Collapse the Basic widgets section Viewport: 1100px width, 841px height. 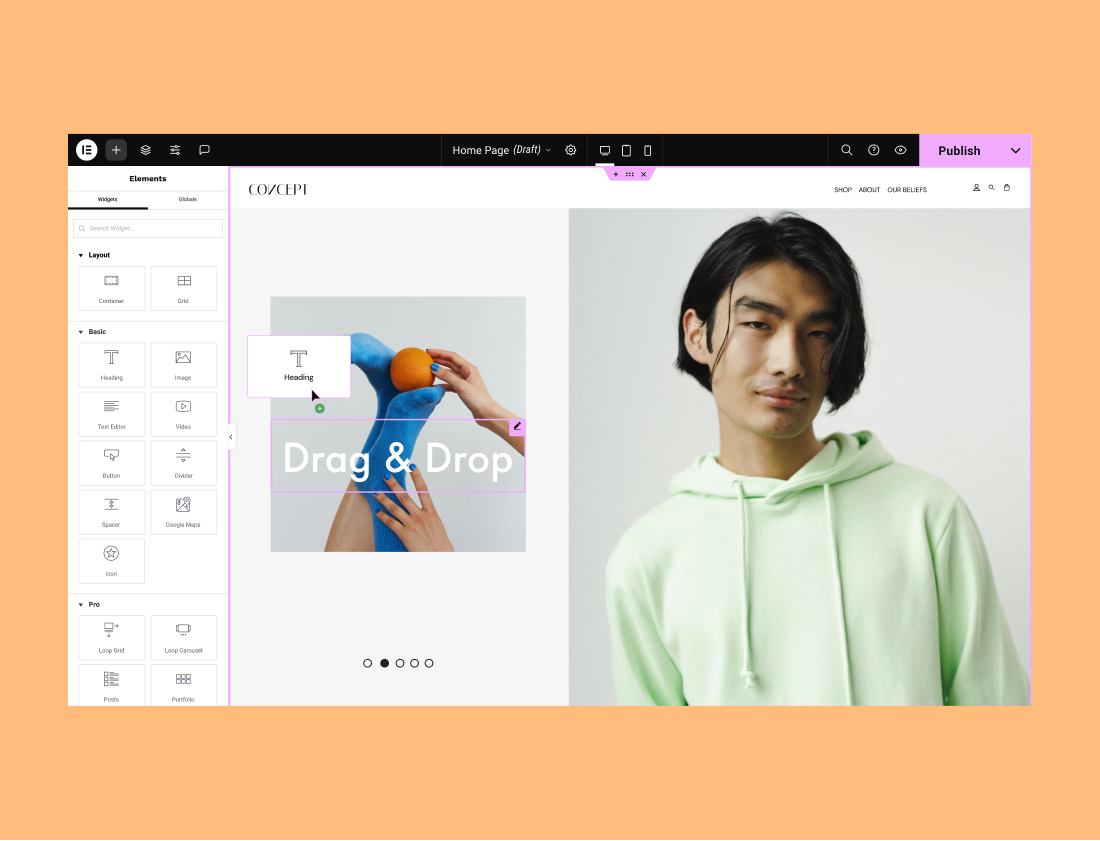pos(81,331)
